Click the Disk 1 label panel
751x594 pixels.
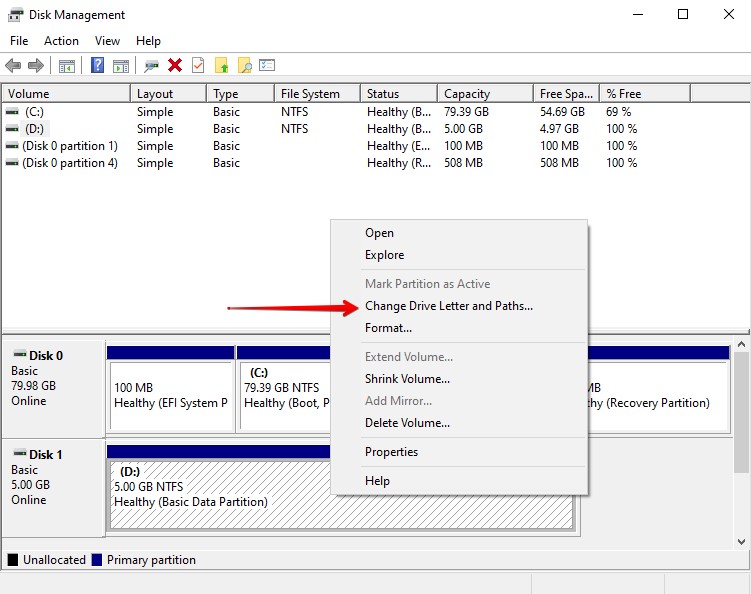[54, 487]
